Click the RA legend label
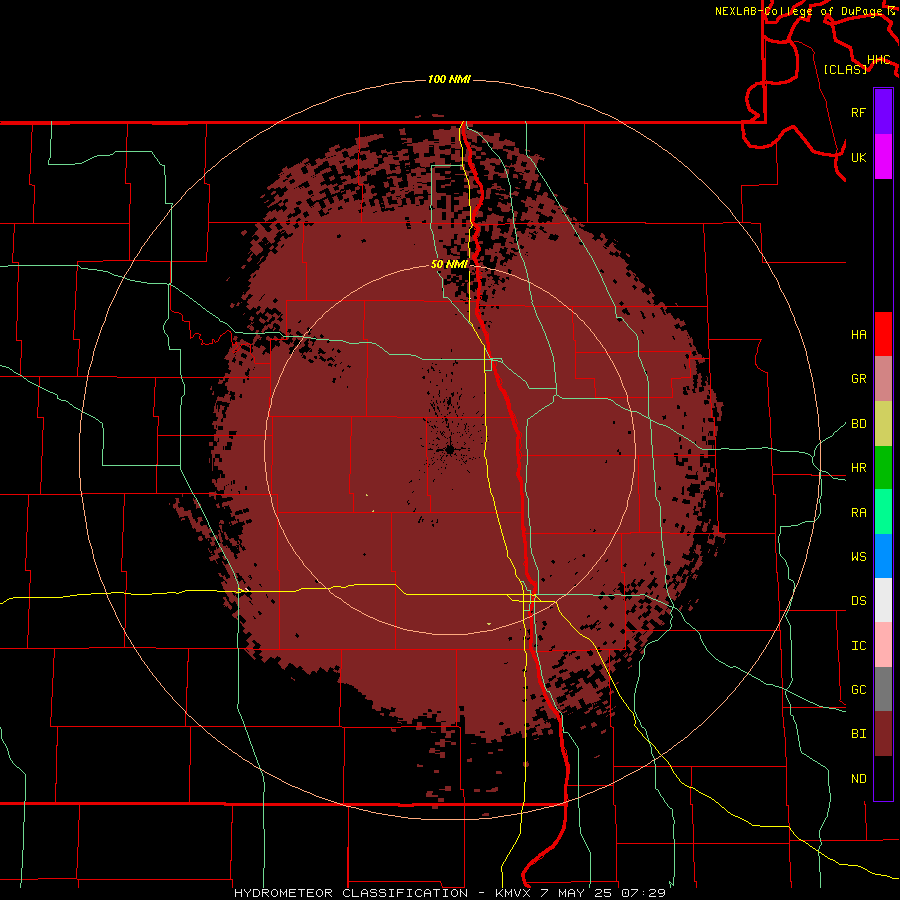This screenshot has height=900, width=900. click(859, 513)
